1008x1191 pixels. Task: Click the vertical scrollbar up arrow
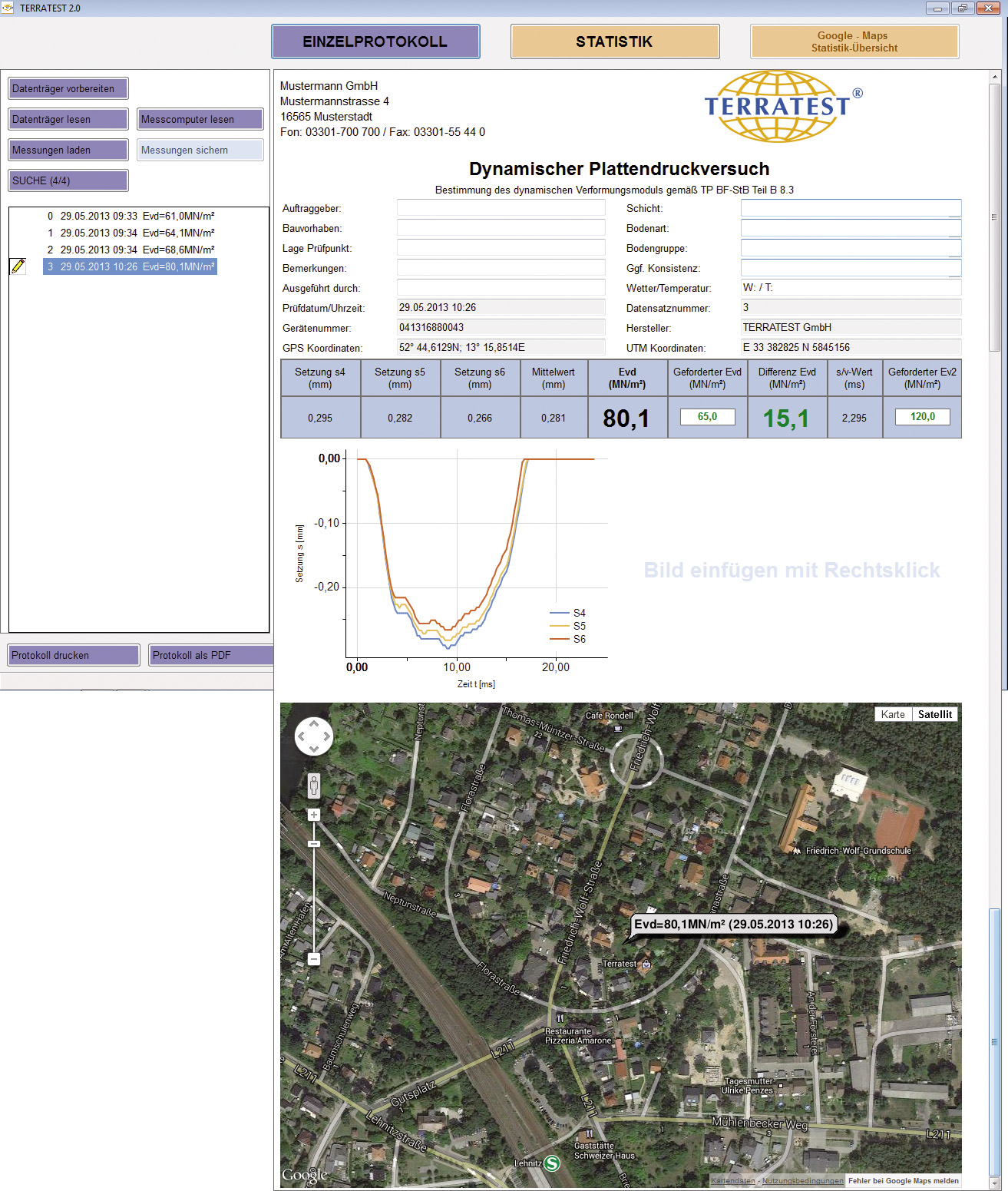[995, 77]
